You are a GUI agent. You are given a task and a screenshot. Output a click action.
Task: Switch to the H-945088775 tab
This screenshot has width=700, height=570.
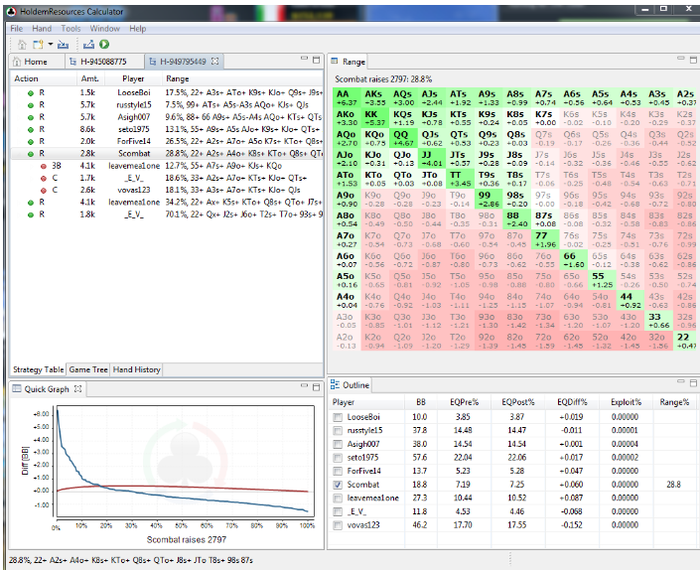click(104, 62)
